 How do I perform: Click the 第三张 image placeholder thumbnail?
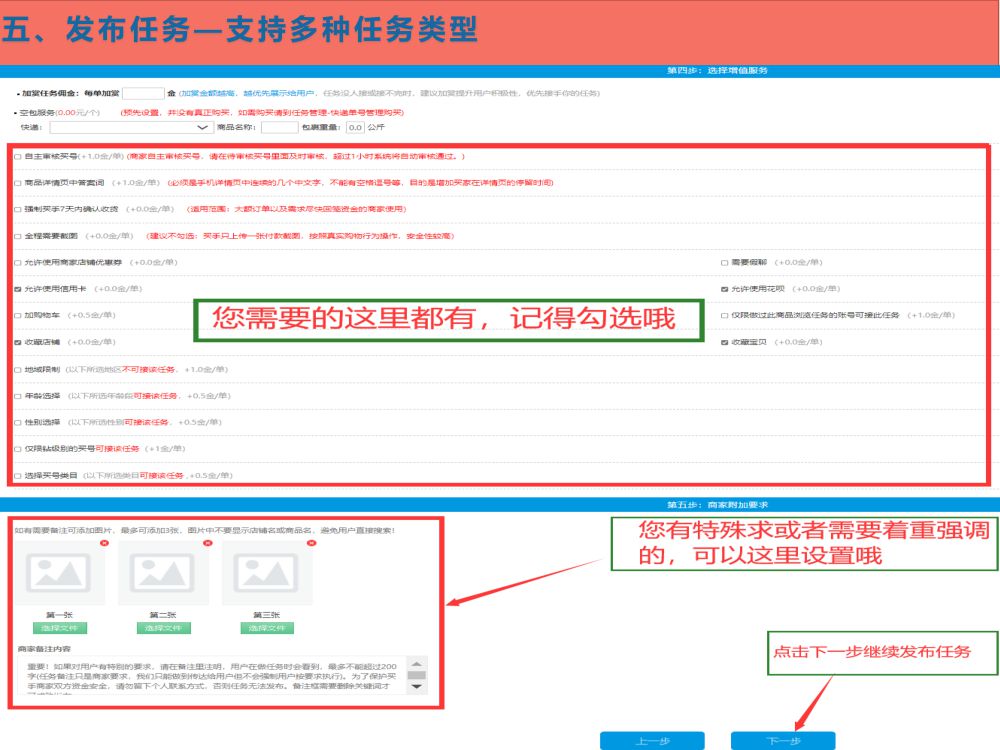[x=267, y=573]
